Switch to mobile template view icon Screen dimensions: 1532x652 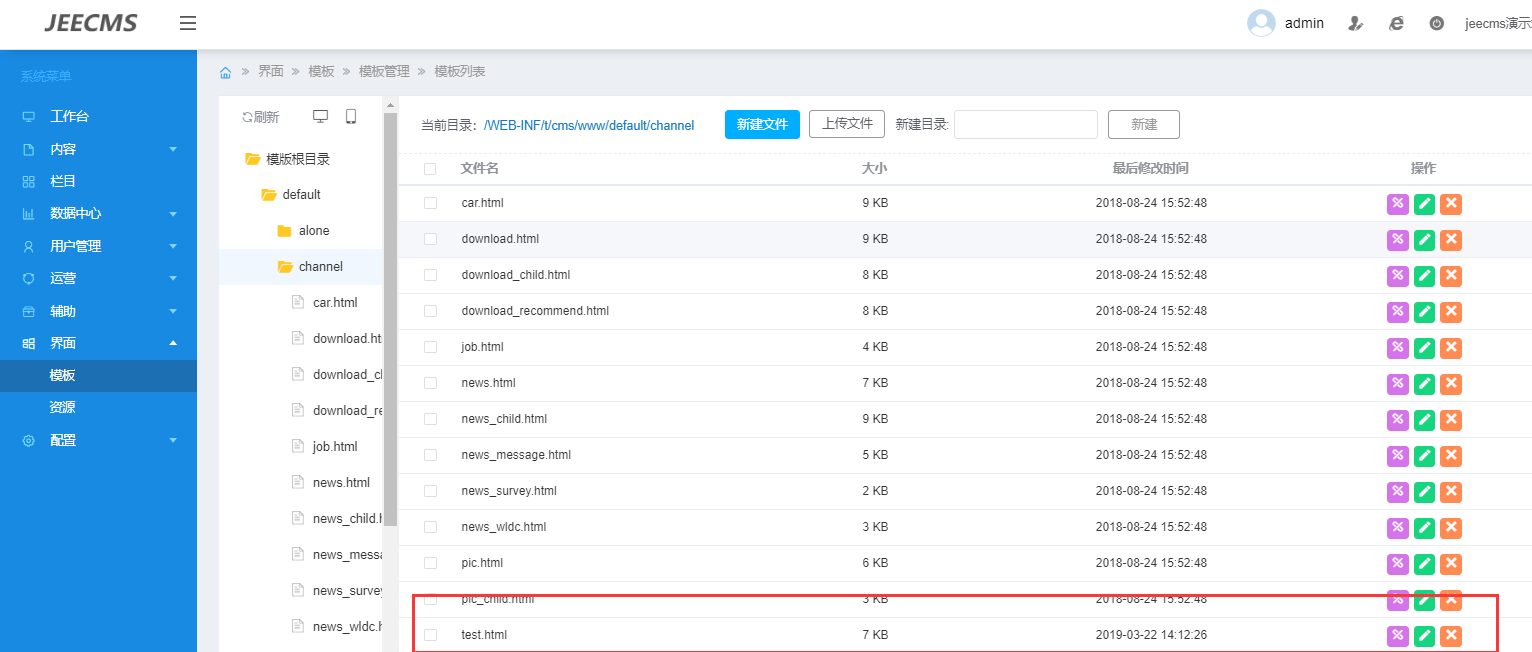351,117
